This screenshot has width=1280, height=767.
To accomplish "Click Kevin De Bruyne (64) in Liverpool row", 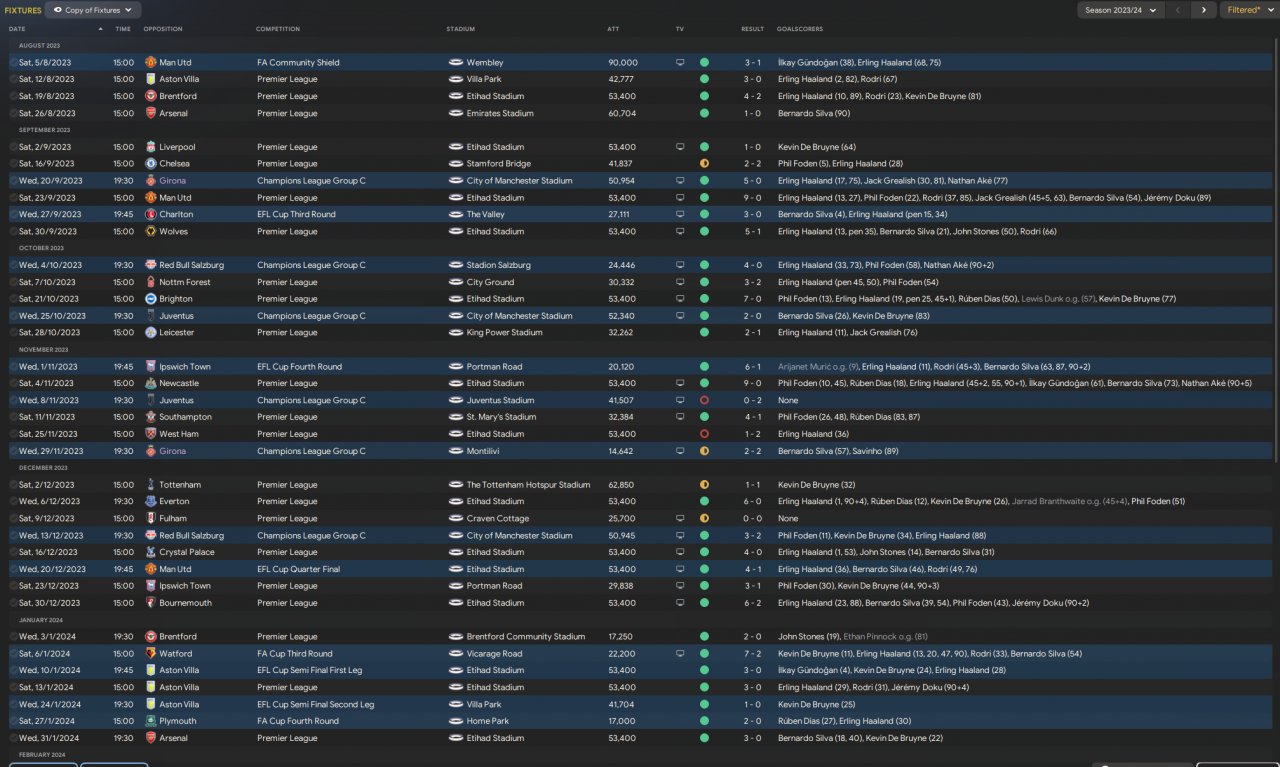I will pos(817,147).
